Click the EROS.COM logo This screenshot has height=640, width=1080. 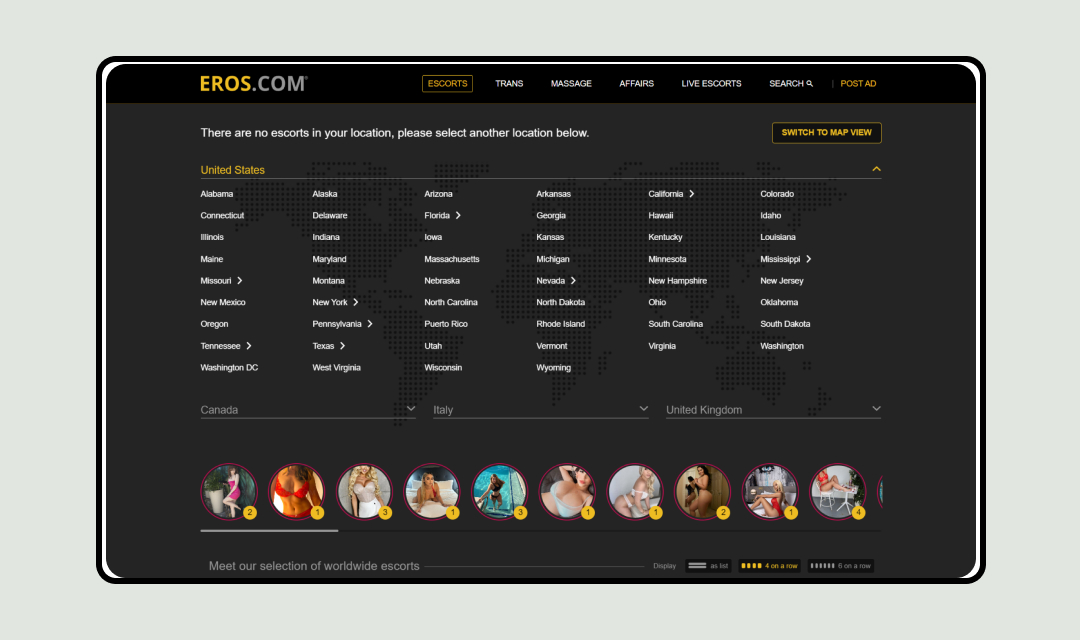pos(252,83)
